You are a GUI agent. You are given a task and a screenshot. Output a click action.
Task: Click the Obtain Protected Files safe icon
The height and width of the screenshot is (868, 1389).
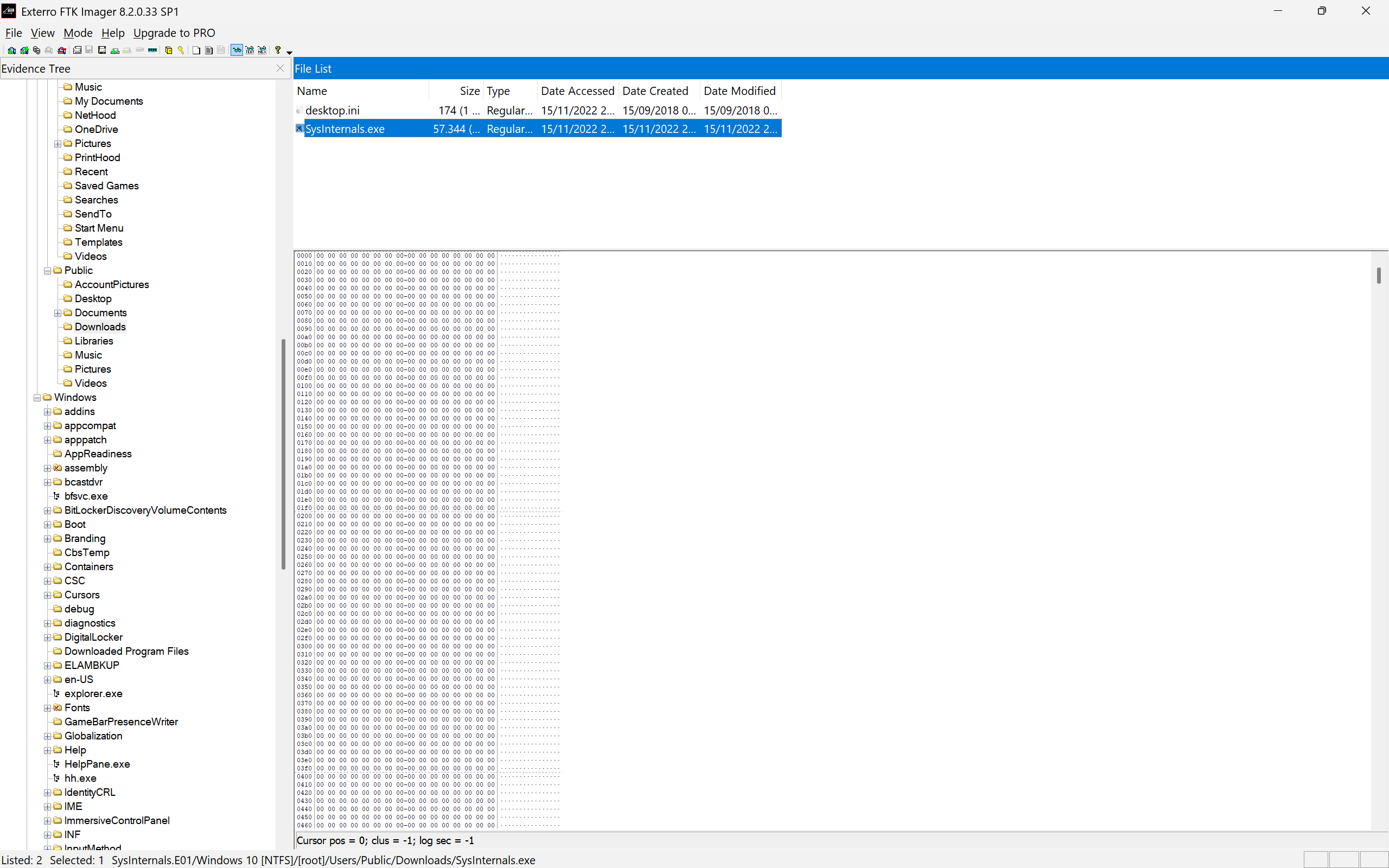[x=168, y=50]
